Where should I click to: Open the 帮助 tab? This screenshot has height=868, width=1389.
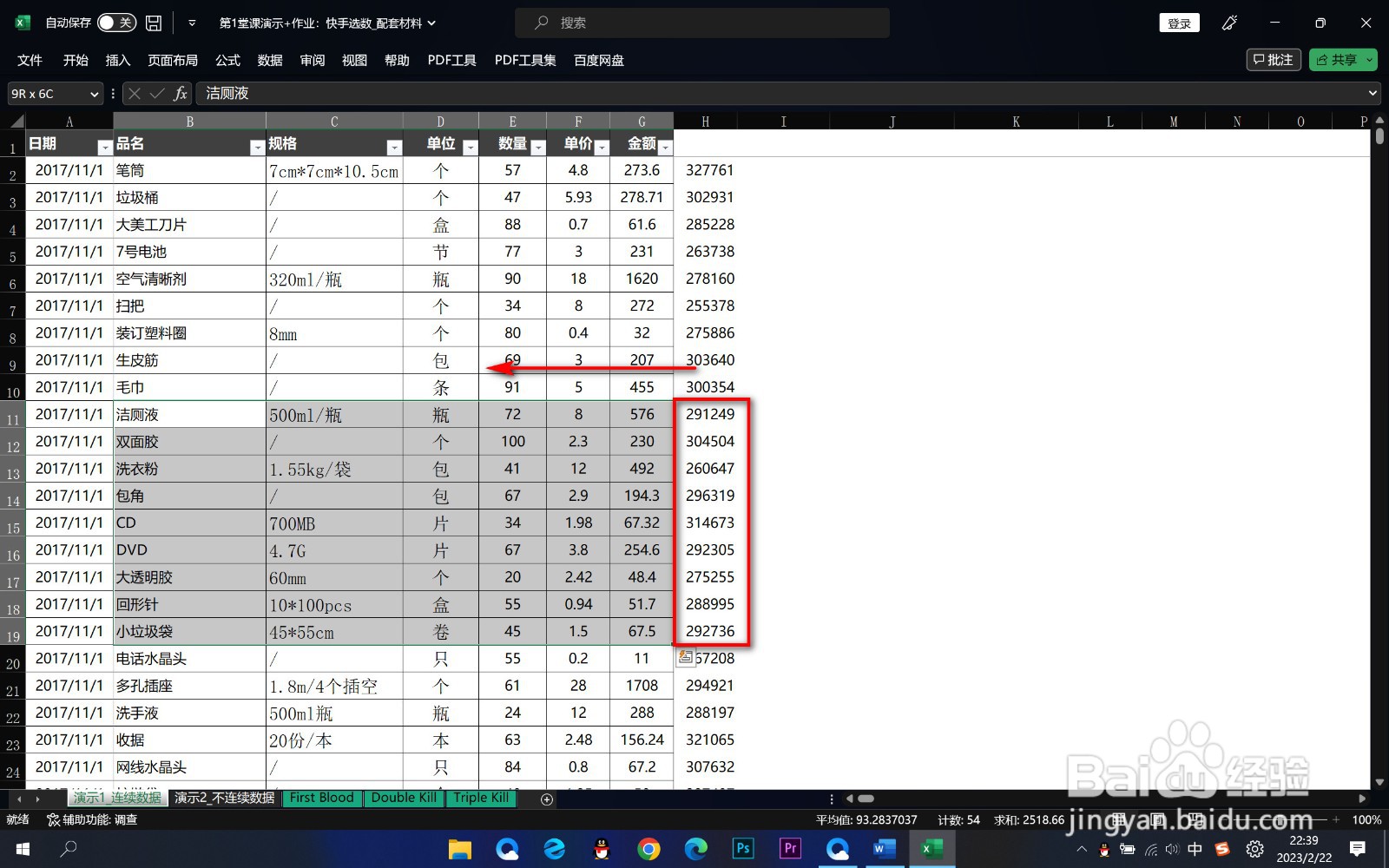point(397,60)
